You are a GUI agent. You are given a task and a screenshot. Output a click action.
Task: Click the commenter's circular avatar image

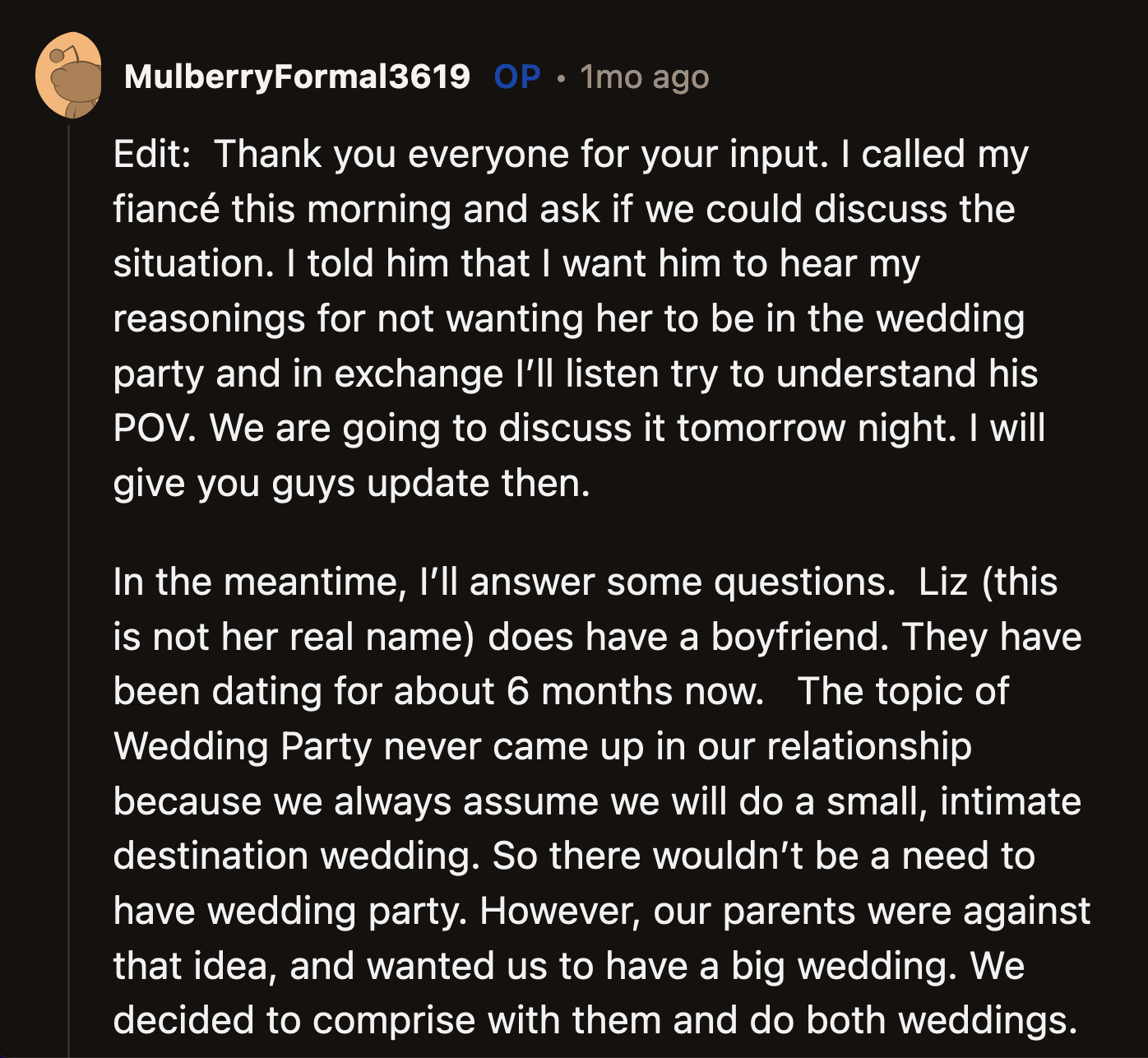[70, 77]
